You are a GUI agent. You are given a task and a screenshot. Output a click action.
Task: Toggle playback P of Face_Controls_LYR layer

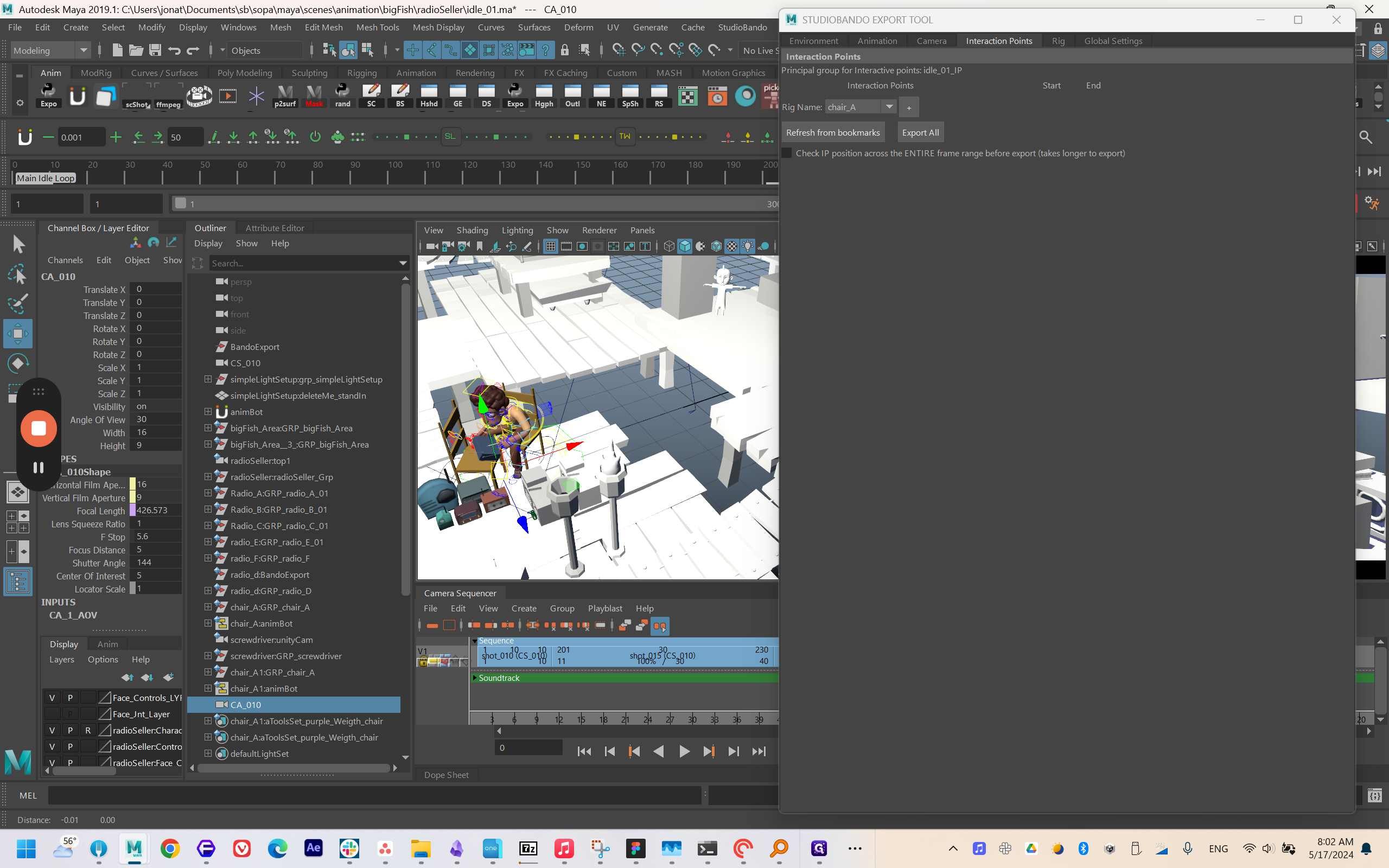tap(70, 698)
